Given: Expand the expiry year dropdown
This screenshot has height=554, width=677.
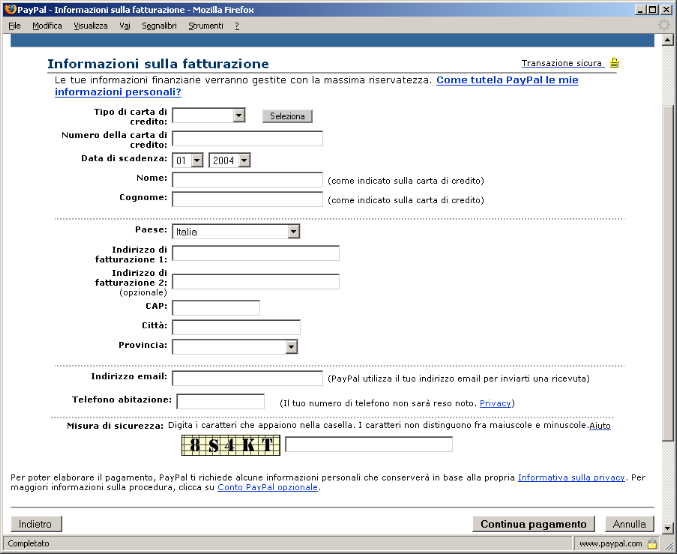Looking at the screenshot, I should [x=244, y=160].
